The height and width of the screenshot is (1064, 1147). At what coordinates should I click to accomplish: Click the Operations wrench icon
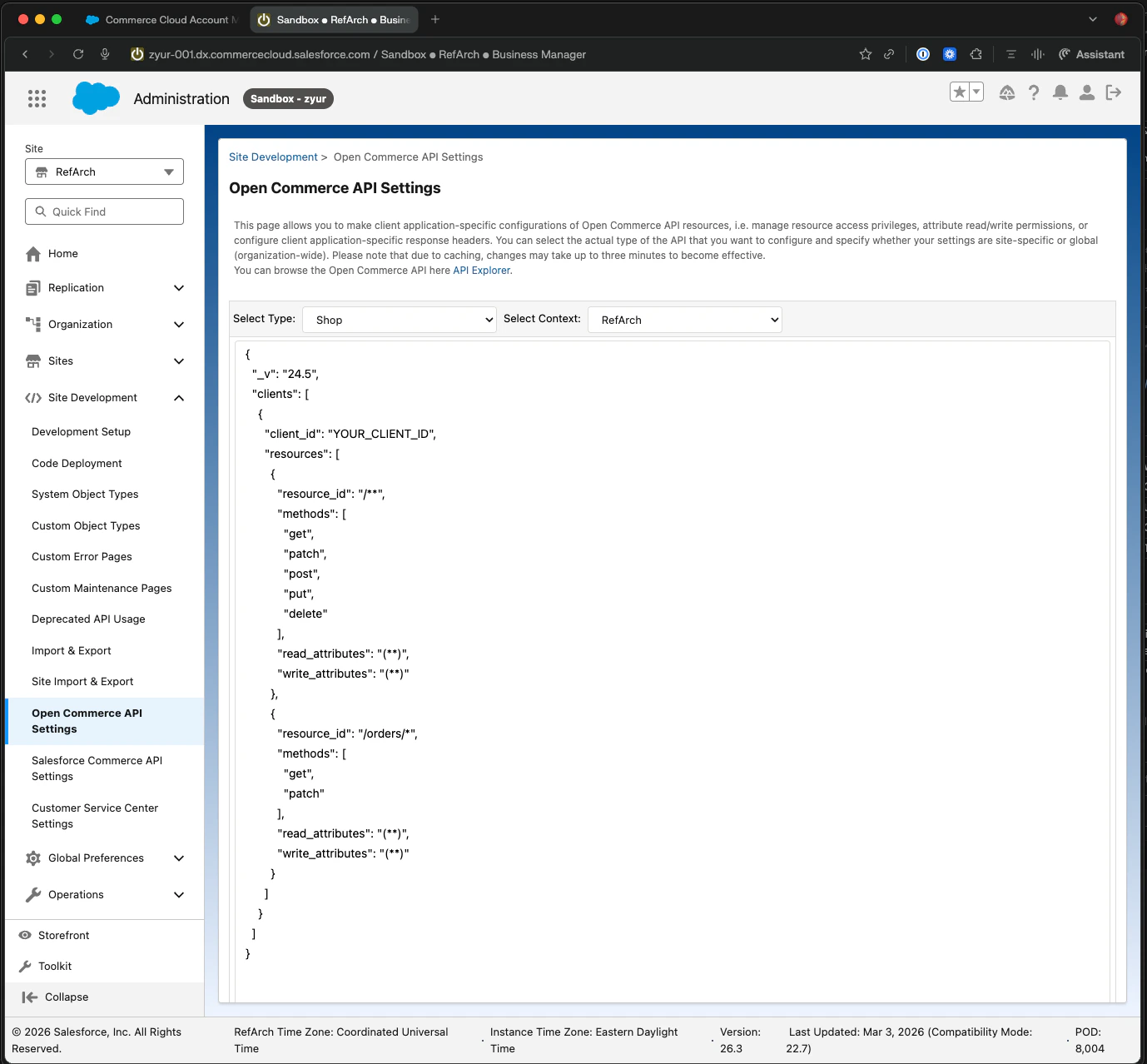click(33, 895)
